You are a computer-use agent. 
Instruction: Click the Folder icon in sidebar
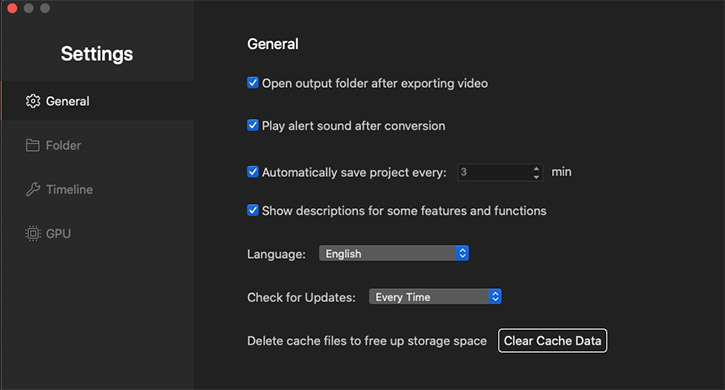coord(32,145)
